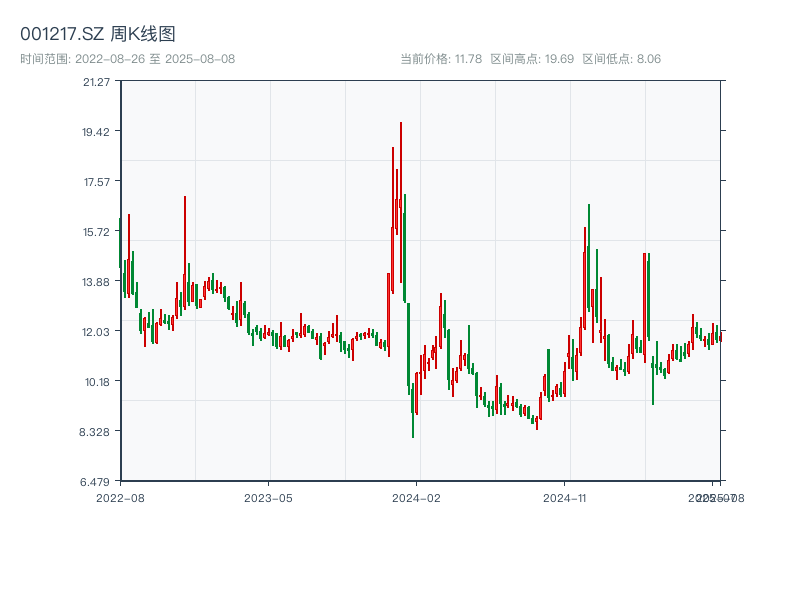This screenshot has width=800, height=600.
Task: Select the lowest candlestick near 8.06
Action: (415, 425)
